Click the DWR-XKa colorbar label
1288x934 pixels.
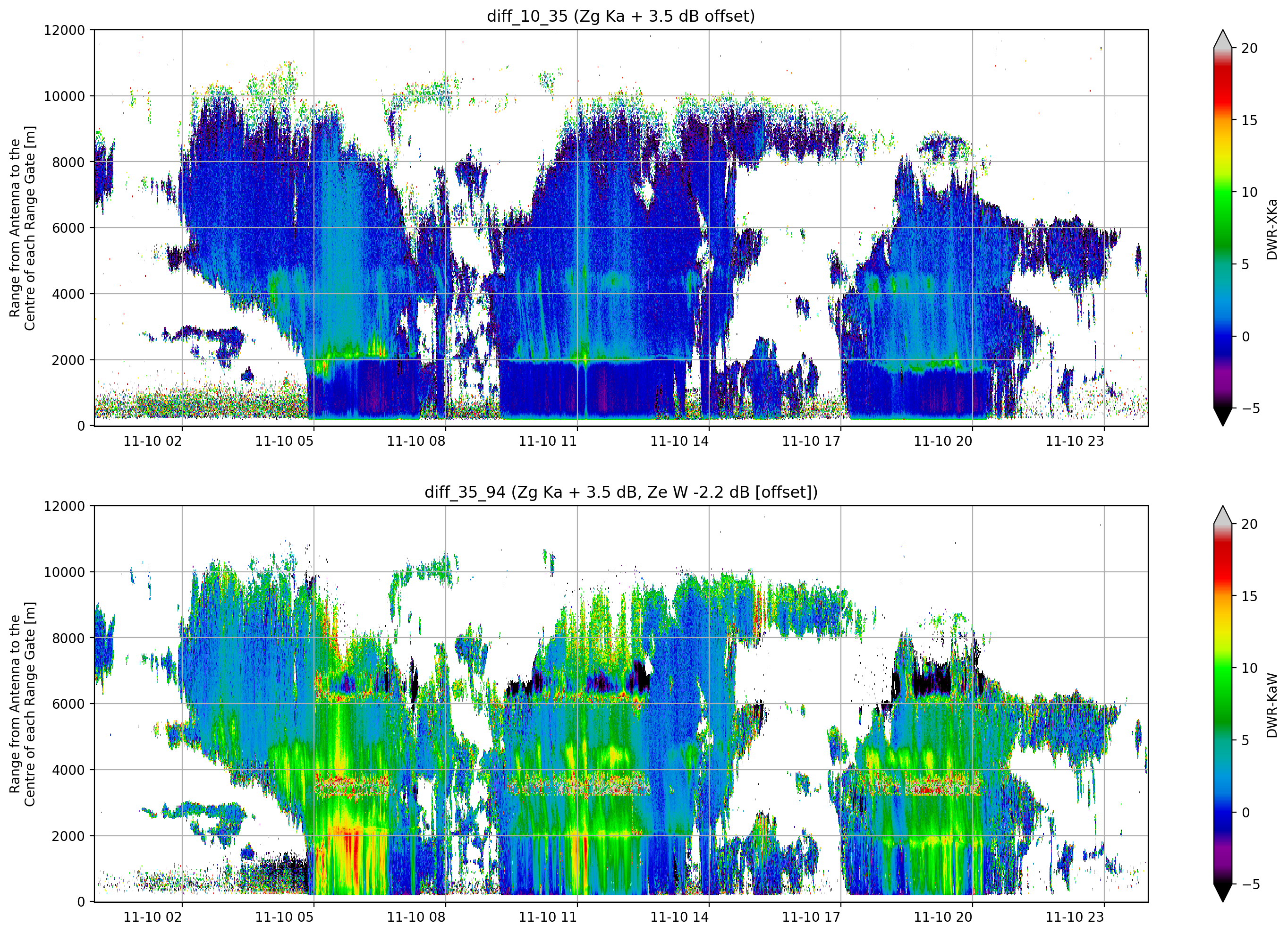pyautogui.click(x=1272, y=229)
